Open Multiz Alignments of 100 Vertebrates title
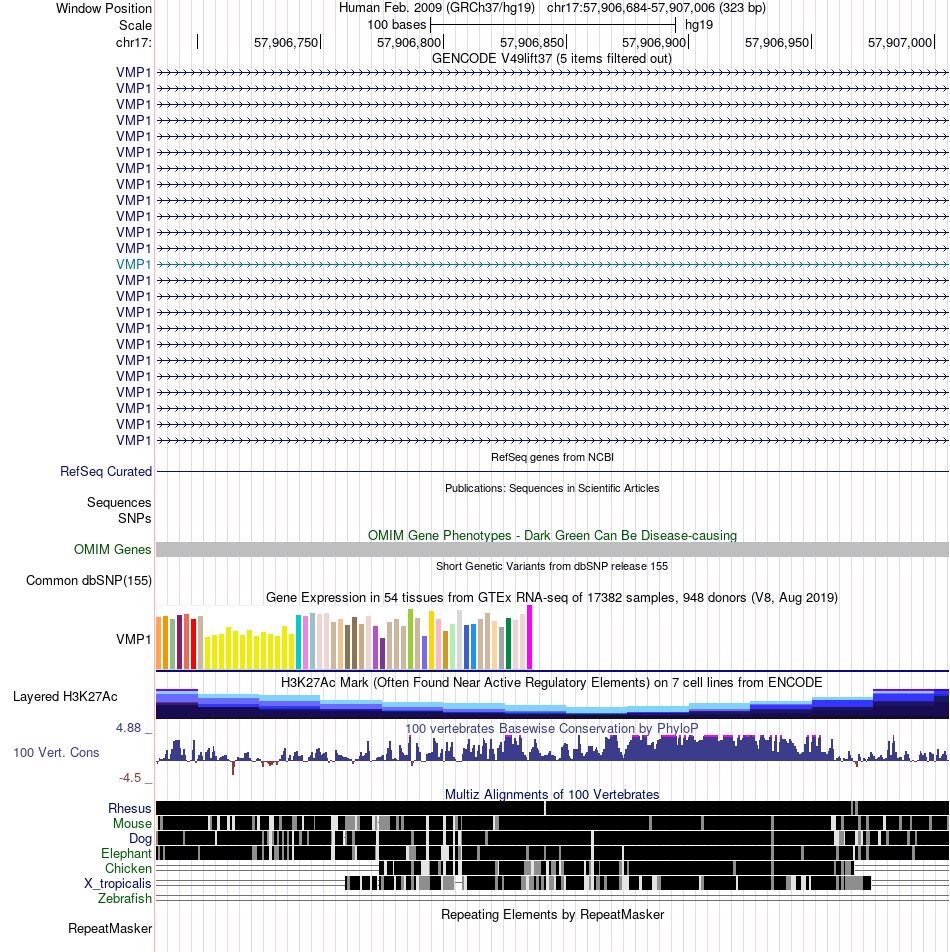 click(552, 794)
